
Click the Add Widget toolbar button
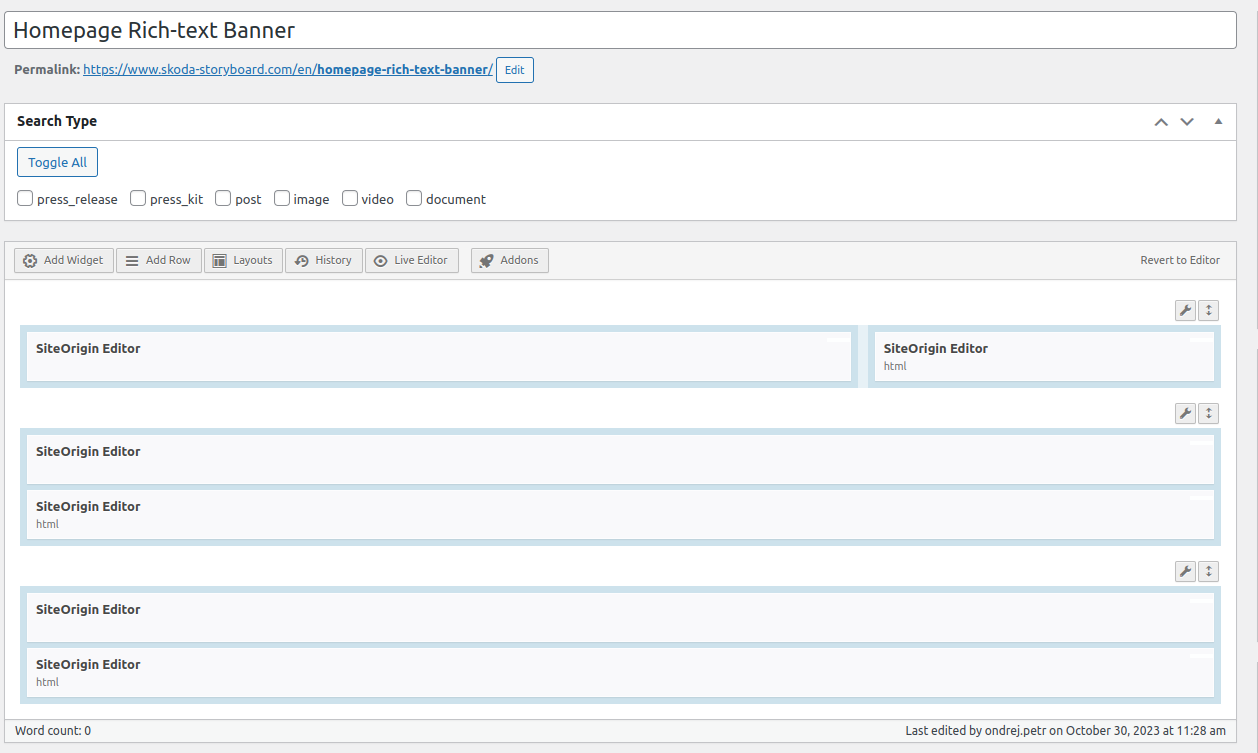click(64, 260)
